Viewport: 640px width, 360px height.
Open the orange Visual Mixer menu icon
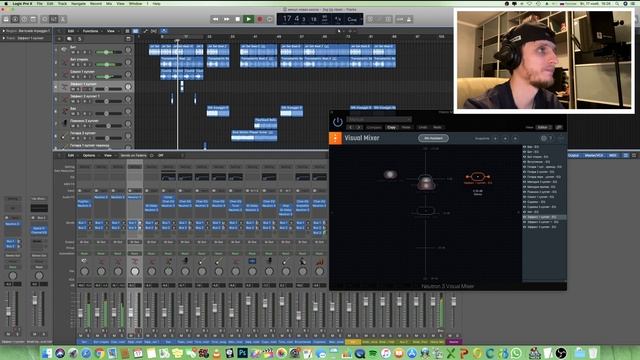click(335, 138)
